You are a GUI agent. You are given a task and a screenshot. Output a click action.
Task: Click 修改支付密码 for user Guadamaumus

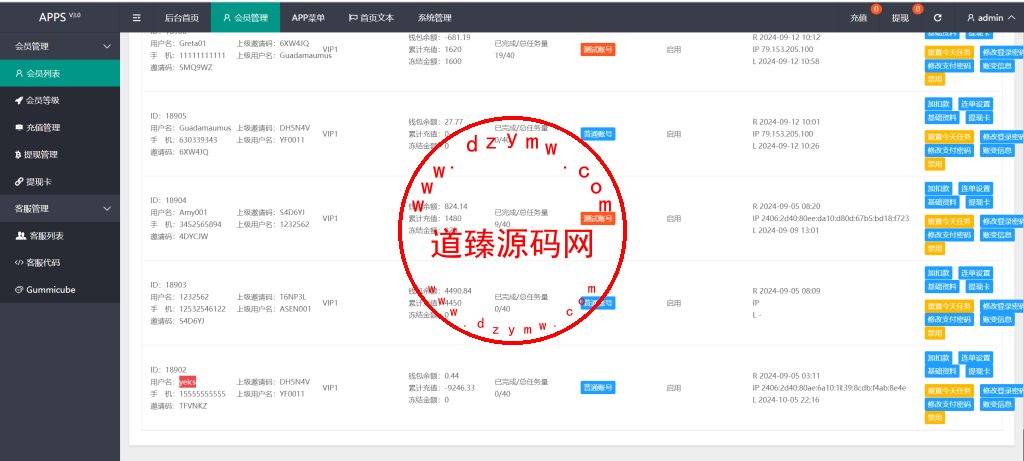point(950,150)
